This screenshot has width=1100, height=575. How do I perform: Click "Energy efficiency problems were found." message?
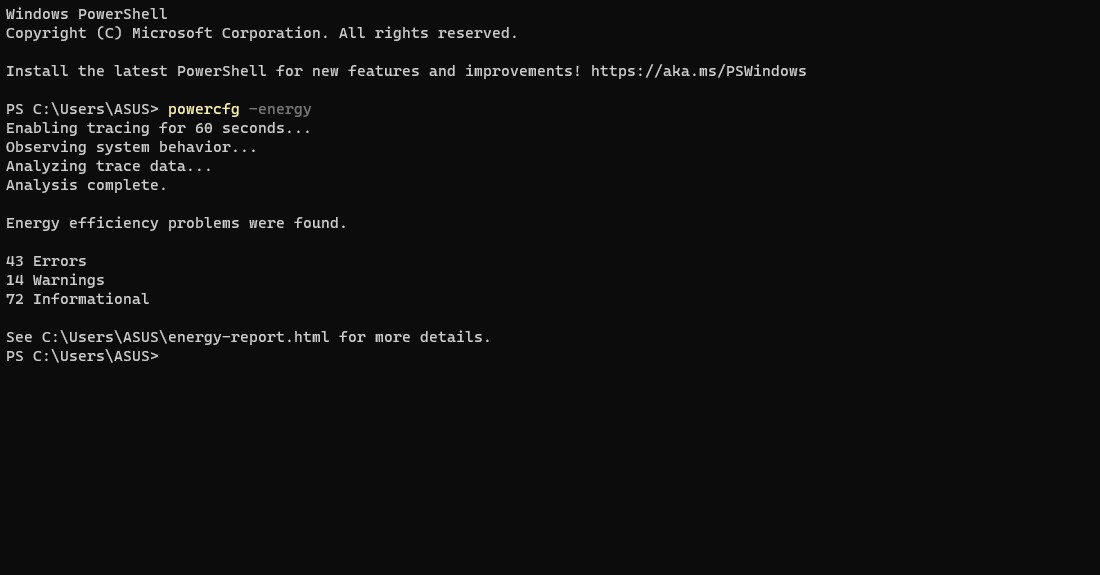coord(176,223)
